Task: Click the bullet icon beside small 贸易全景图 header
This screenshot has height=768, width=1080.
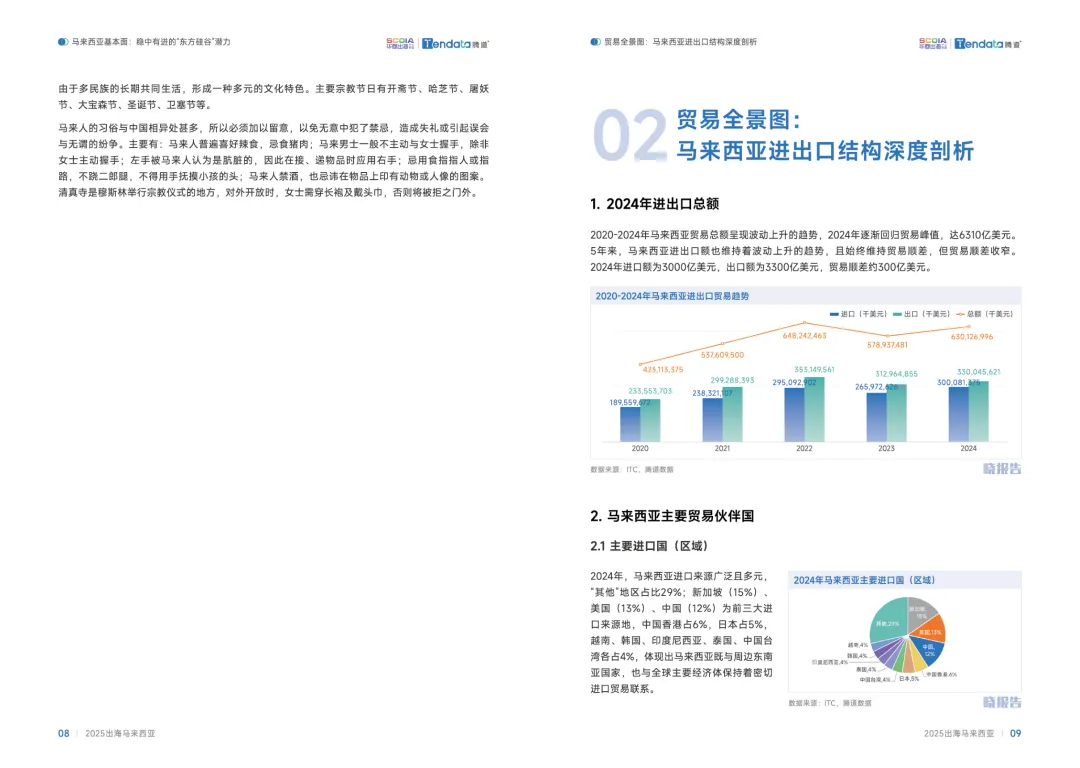Action: [x=595, y=42]
